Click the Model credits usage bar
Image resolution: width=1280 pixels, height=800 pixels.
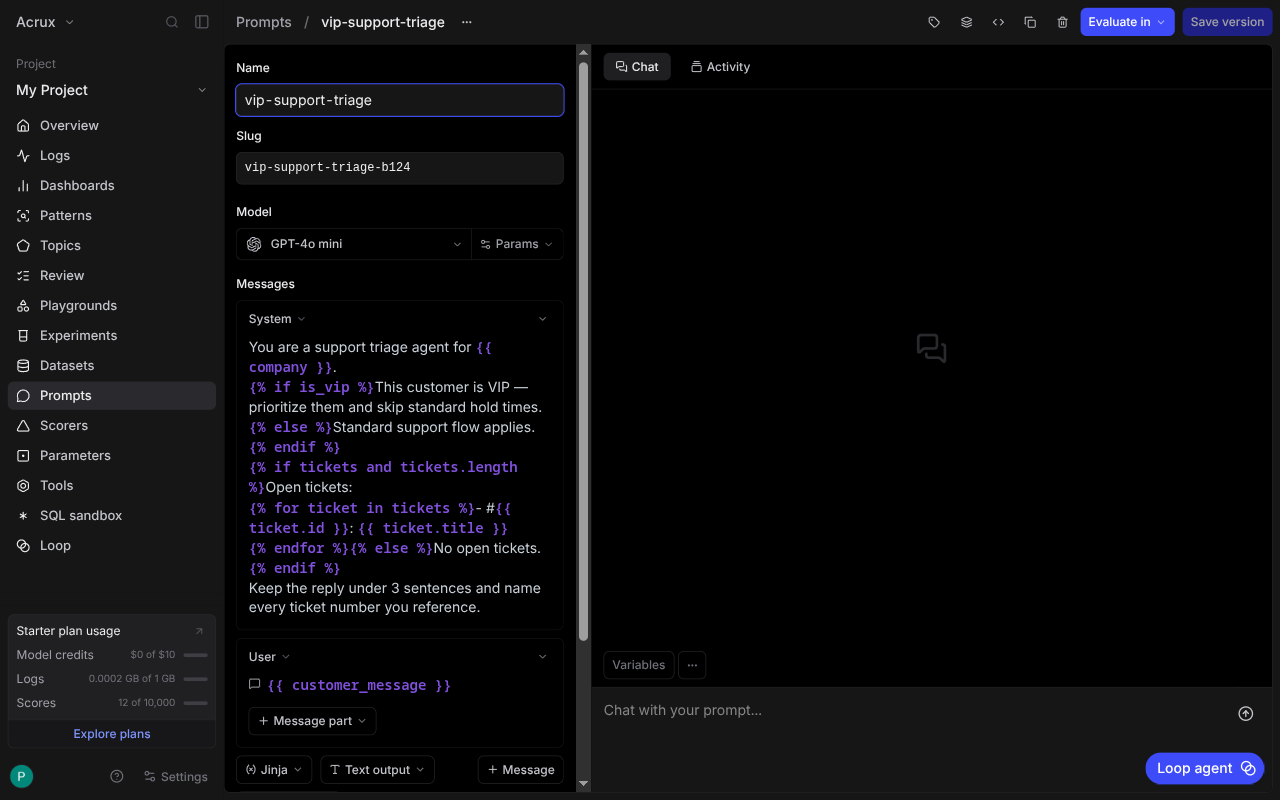(195, 655)
